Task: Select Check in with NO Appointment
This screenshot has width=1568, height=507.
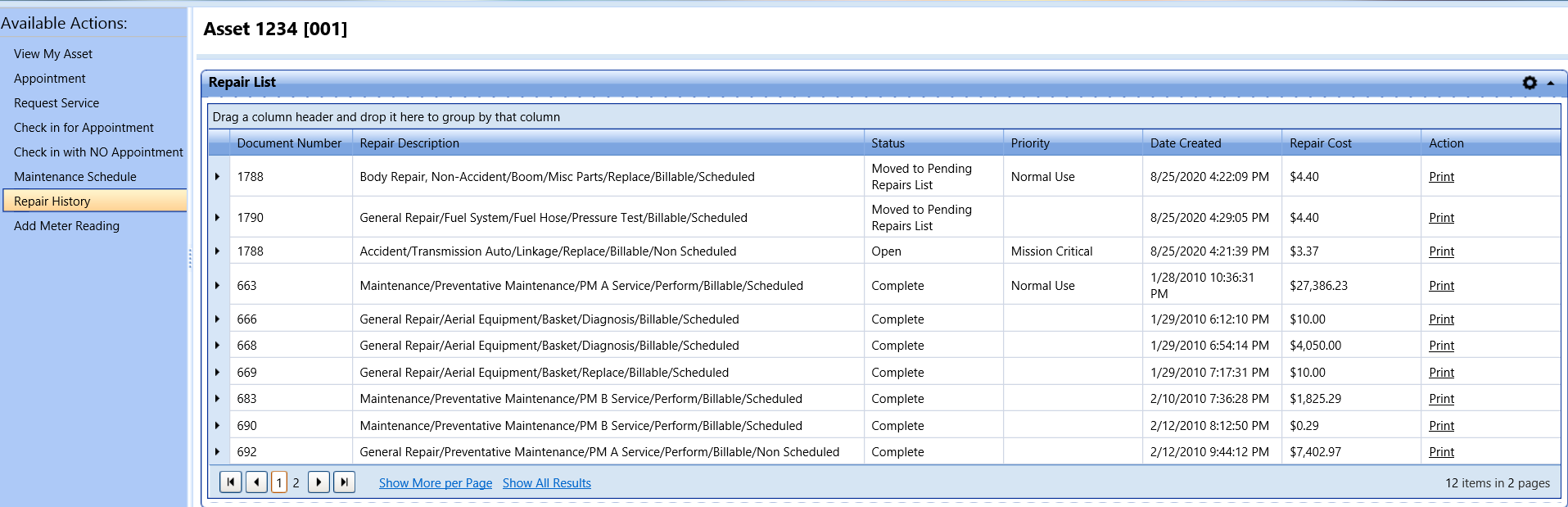Action: point(98,152)
